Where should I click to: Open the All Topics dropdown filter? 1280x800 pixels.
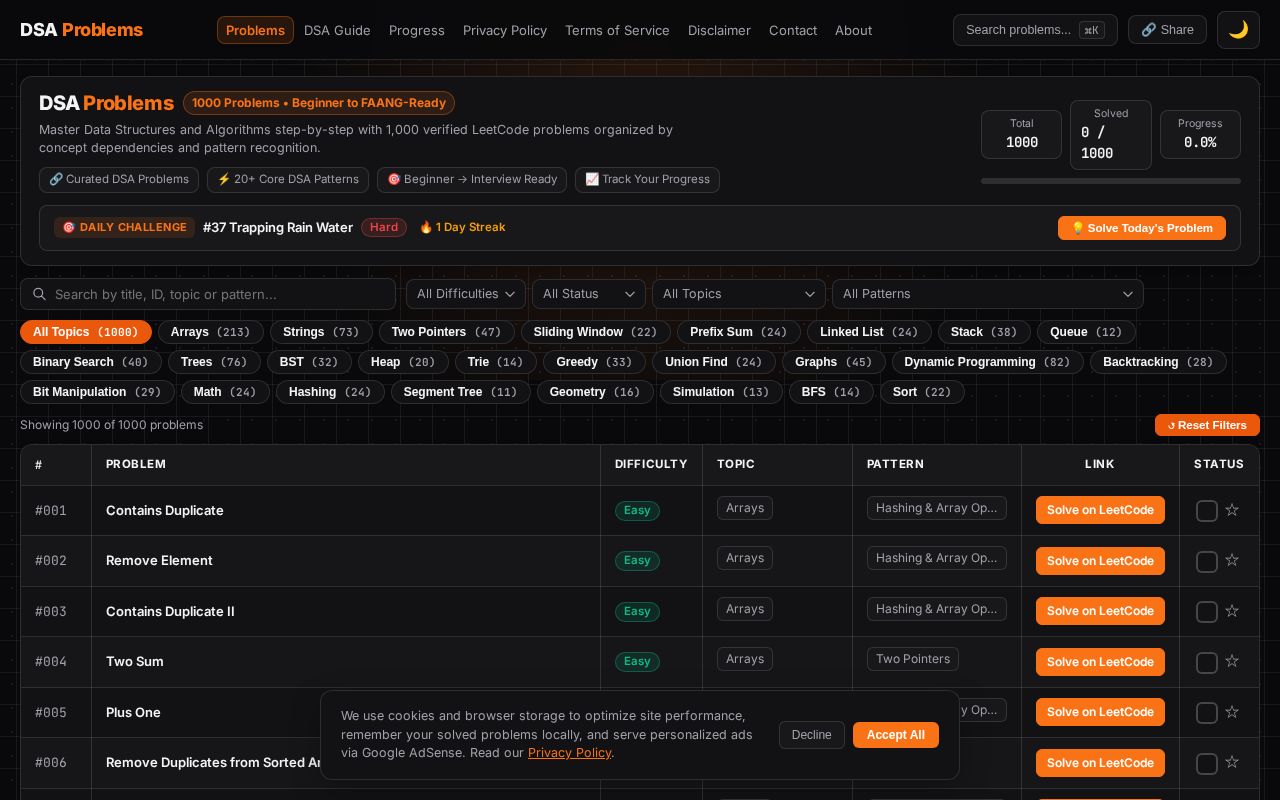(x=738, y=294)
